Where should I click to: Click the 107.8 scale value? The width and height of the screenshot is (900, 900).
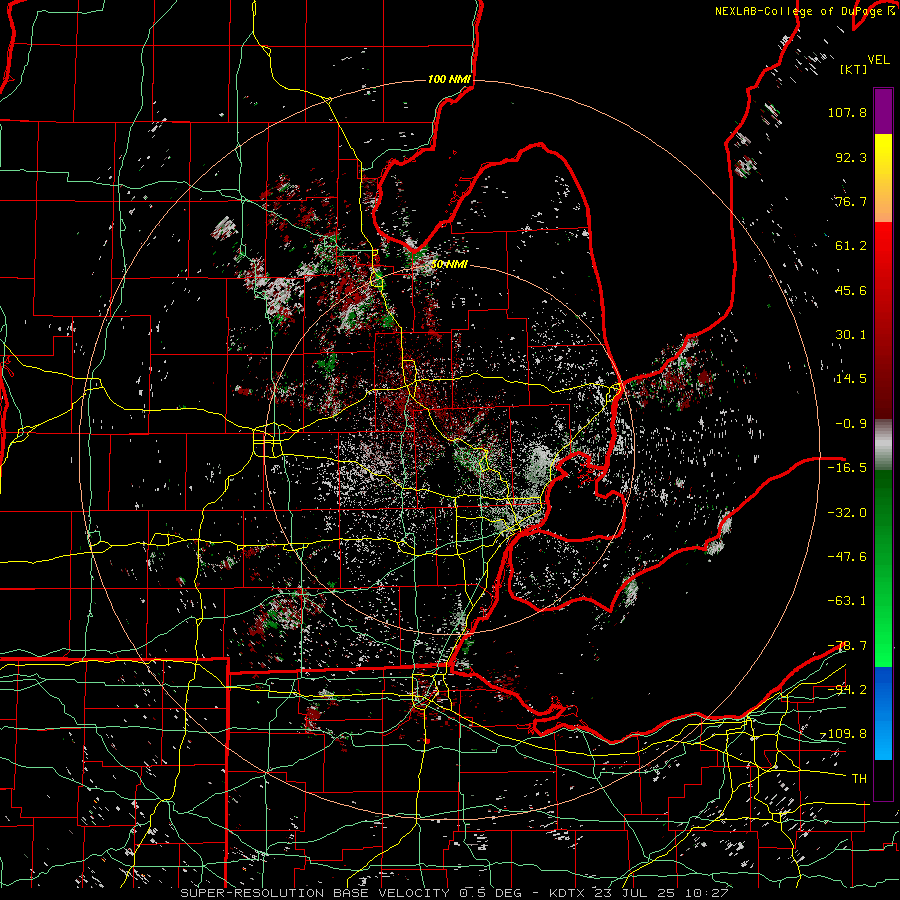847,112
